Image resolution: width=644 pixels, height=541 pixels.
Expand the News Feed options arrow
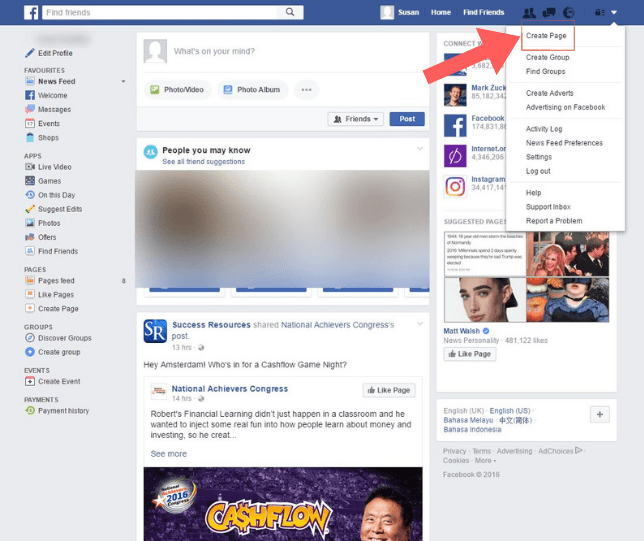(x=124, y=81)
